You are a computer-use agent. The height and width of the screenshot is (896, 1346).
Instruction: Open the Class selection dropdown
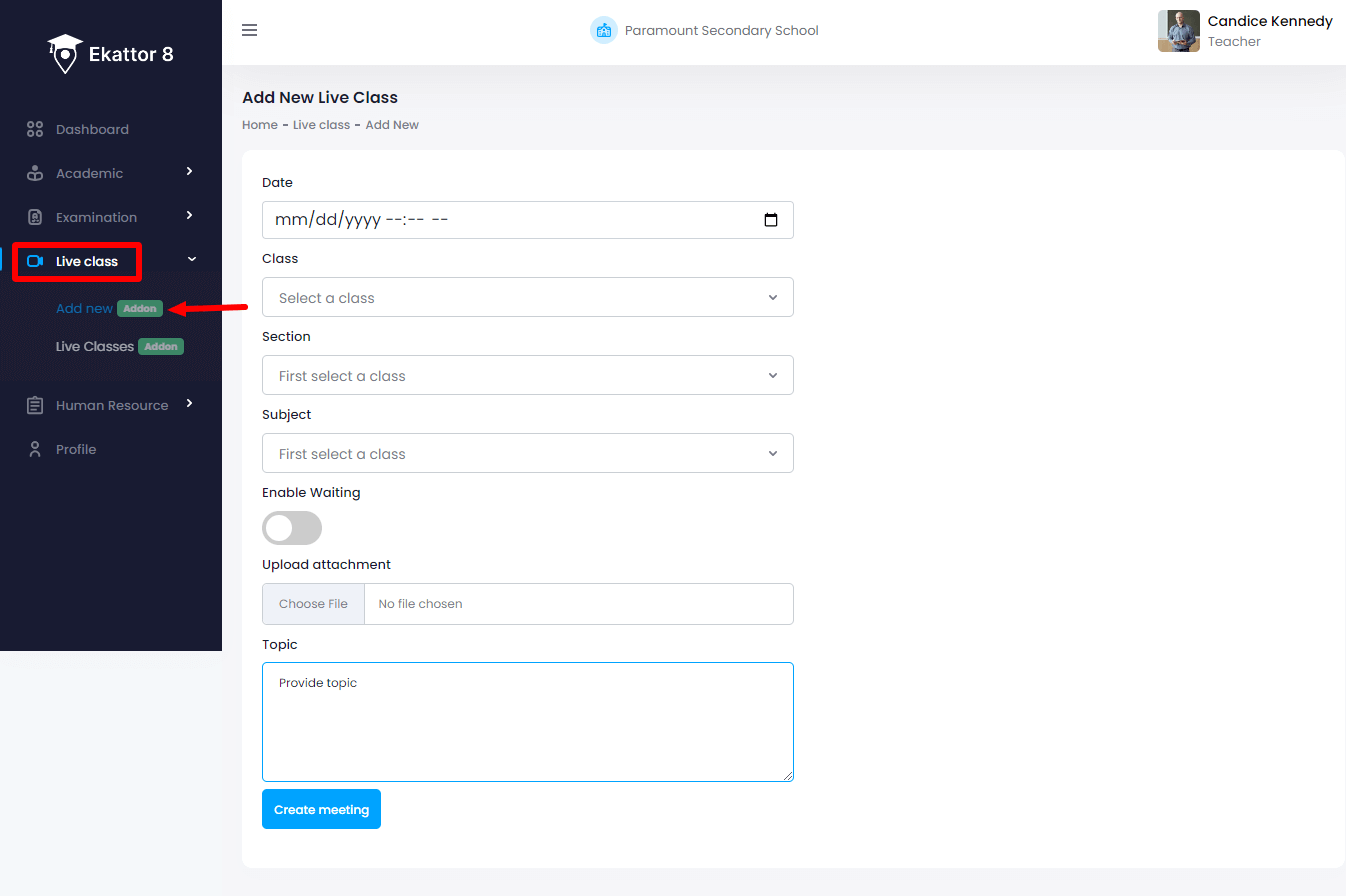[x=527, y=297]
